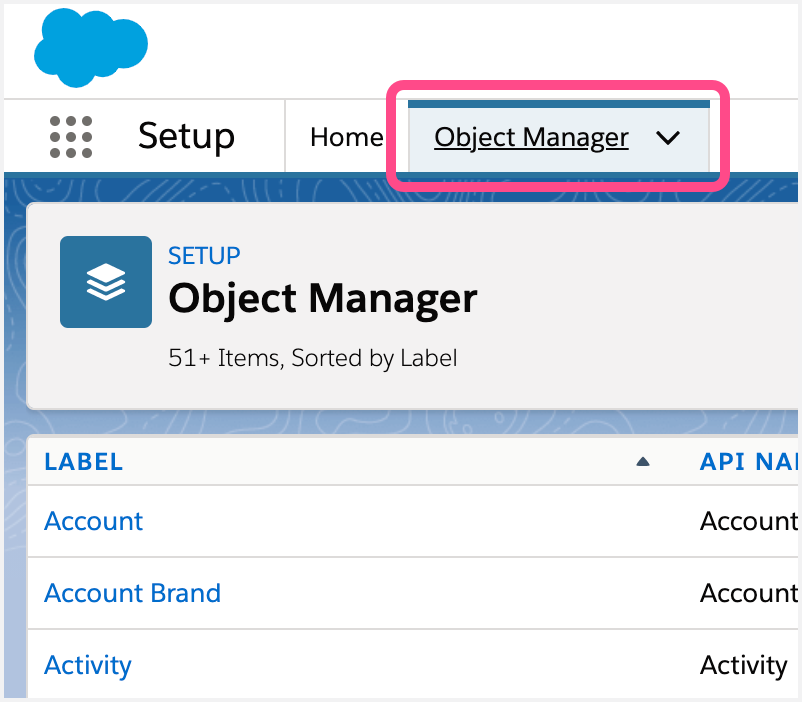Click the Setup app name label
The image size is (802, 702).
coord(186,136)
